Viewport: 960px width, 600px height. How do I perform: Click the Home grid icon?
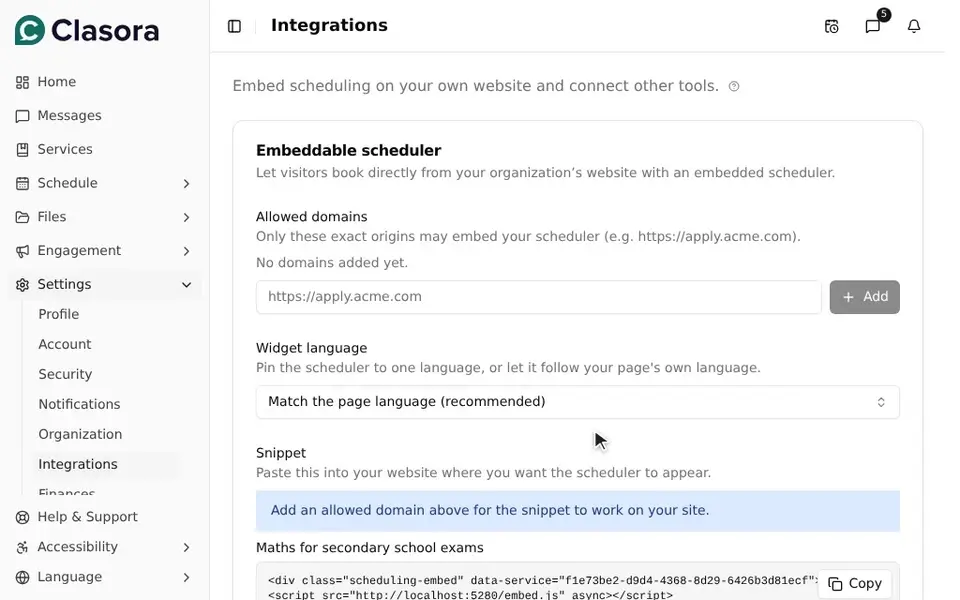(x=23, y=83)
